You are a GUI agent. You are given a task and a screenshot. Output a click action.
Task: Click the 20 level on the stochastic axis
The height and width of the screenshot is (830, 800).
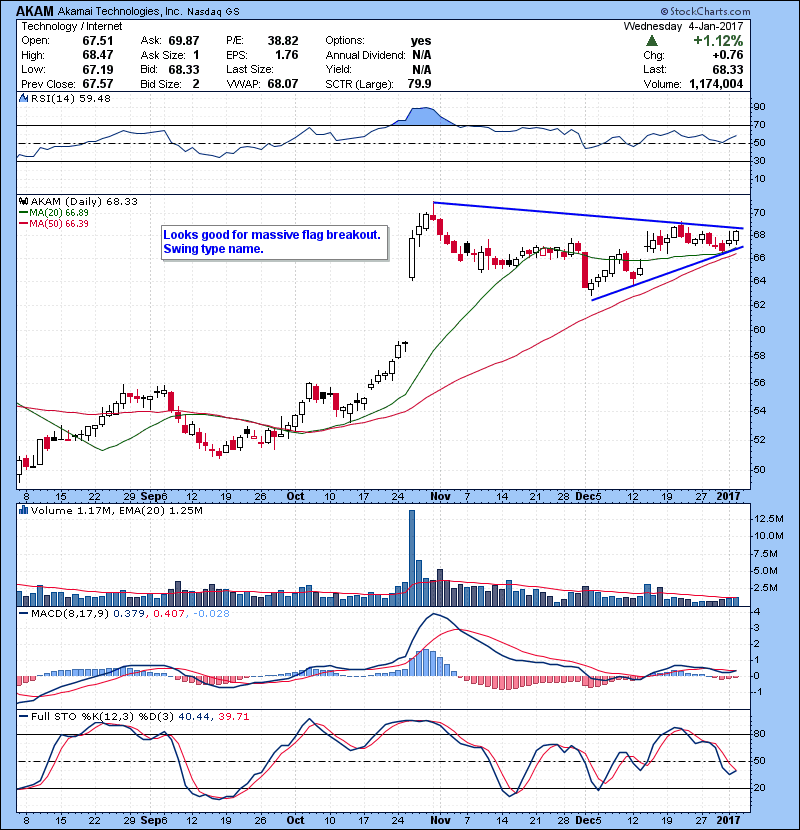point(759,788)
